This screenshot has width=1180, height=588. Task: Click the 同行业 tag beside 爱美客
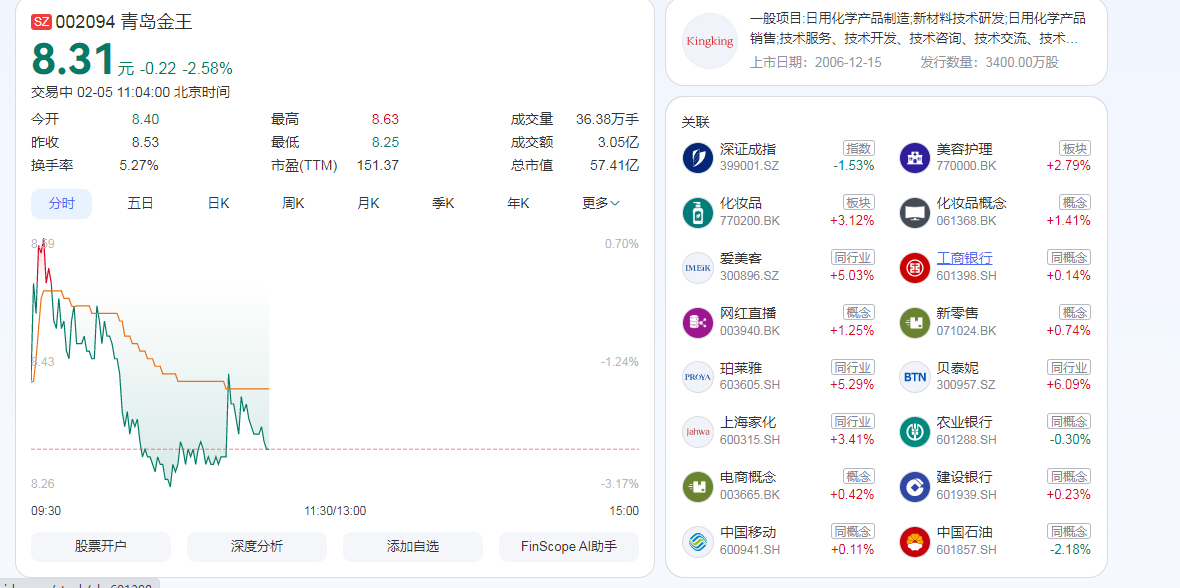pyautogui.click(x=853, y=257)
